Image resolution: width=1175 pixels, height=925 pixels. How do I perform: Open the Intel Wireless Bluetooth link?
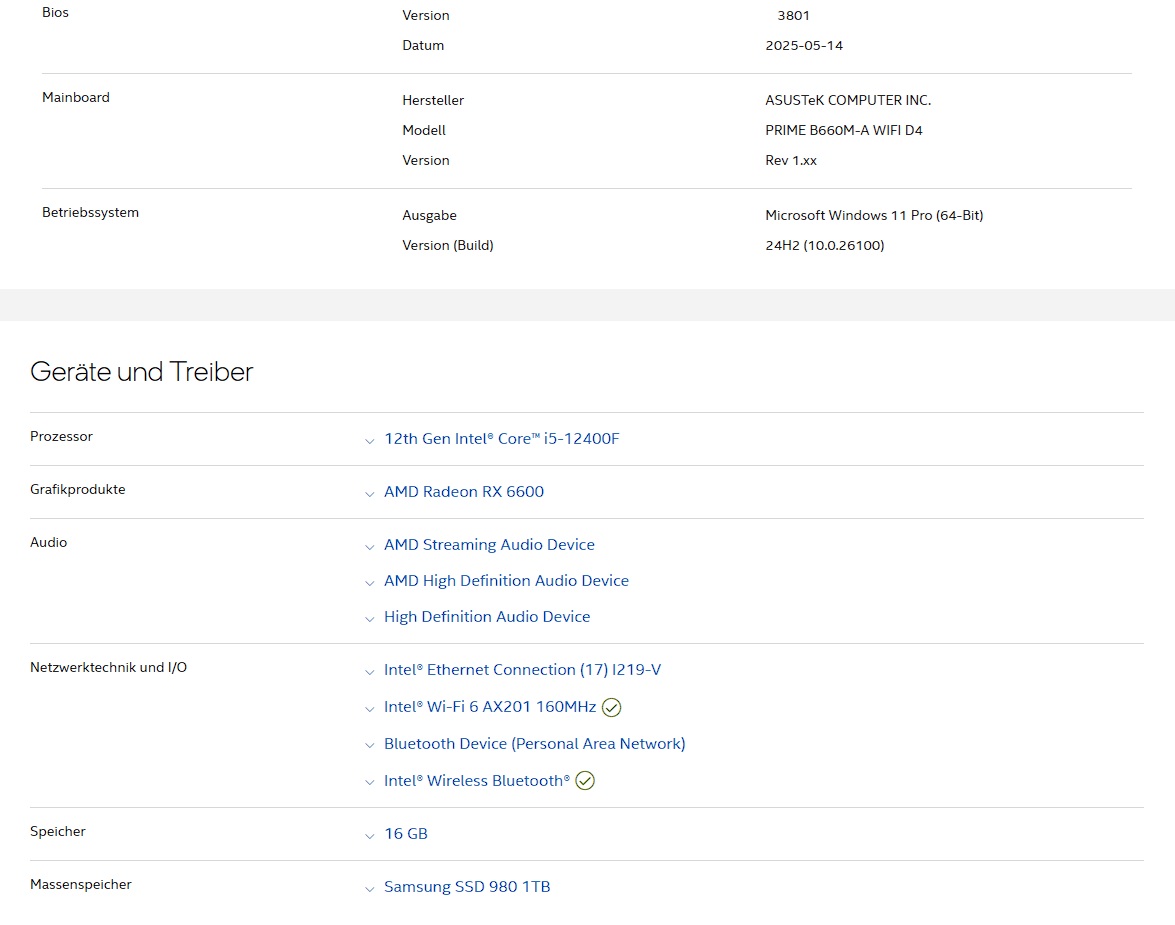pos(477,781)
